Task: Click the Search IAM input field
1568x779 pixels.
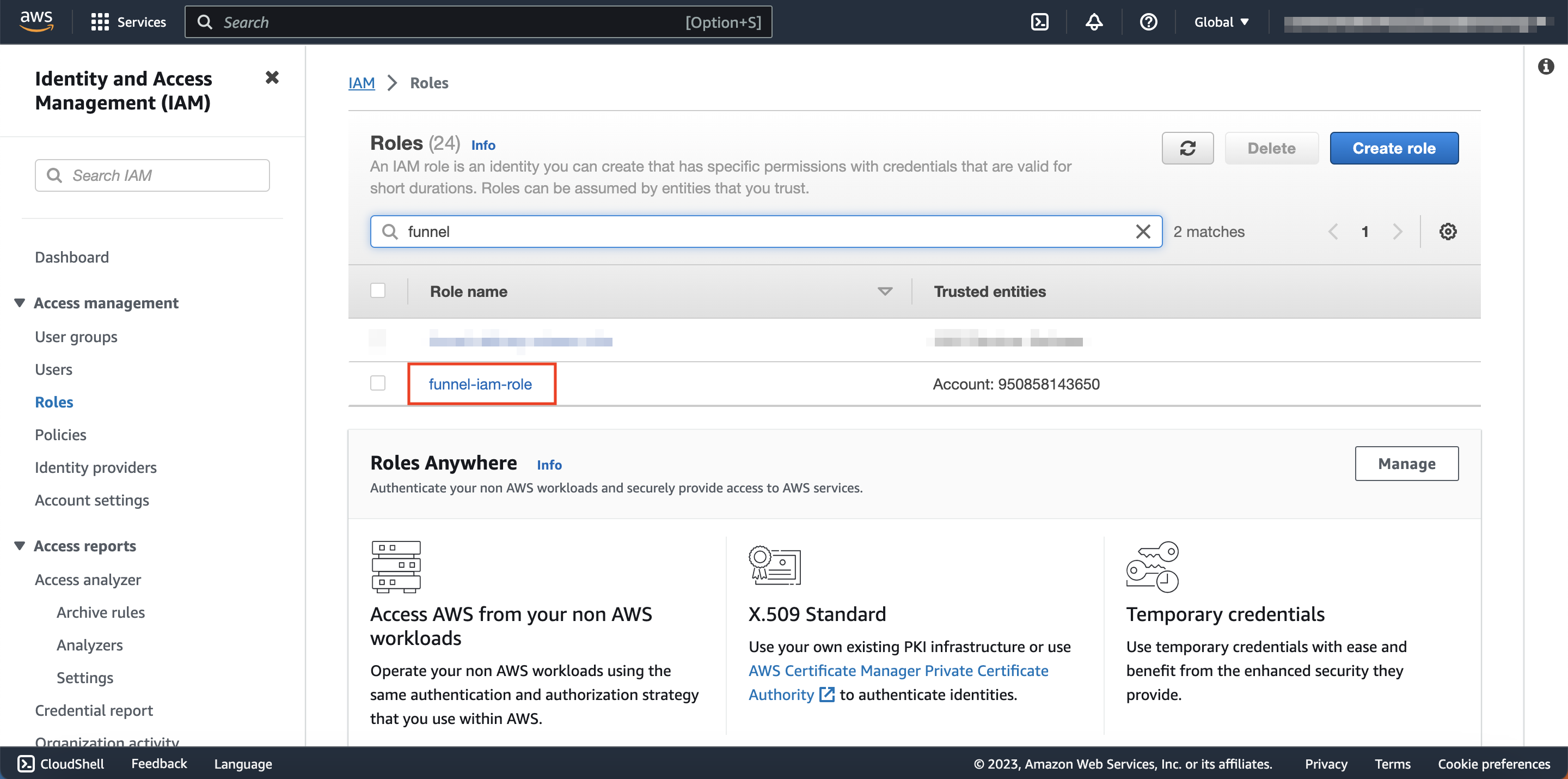Action: point(152,175)
